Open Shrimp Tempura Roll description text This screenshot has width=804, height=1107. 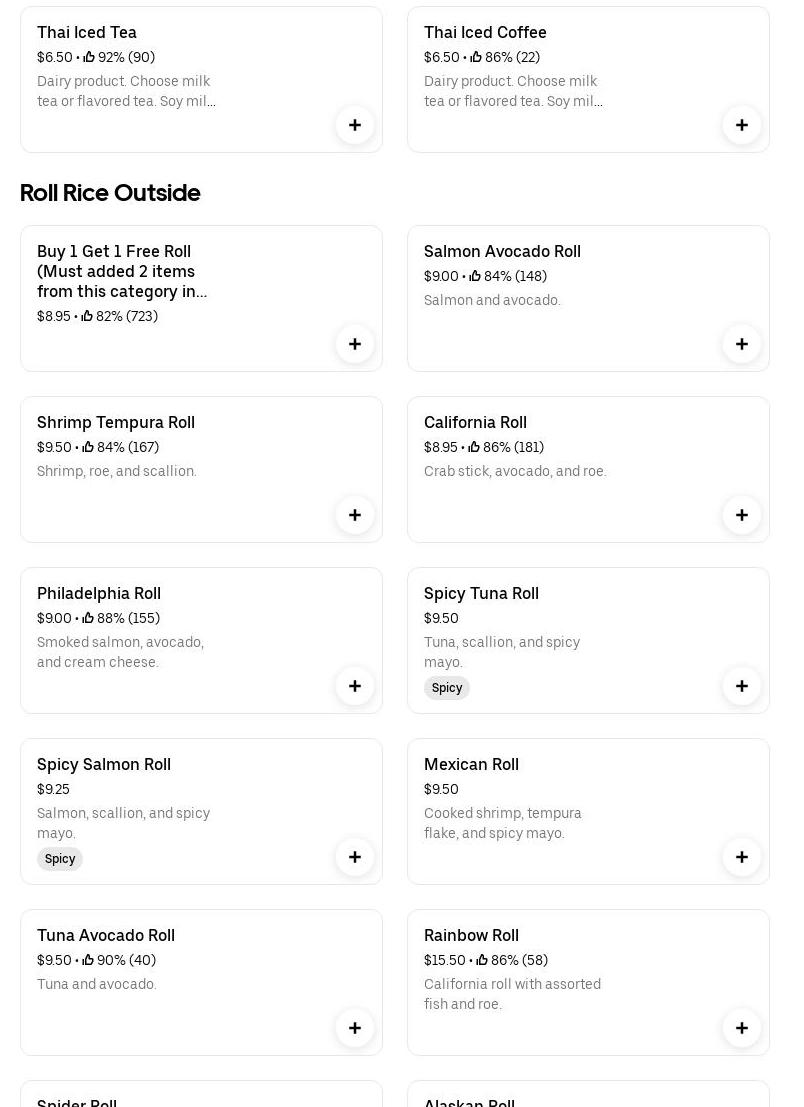click(x=117, y=471)
